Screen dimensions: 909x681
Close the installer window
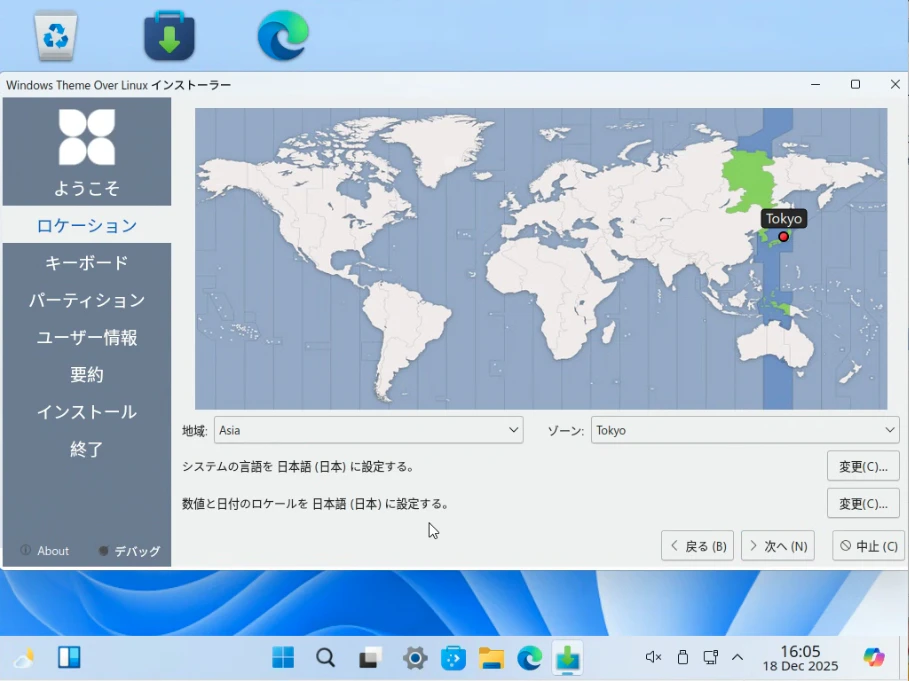895,85
